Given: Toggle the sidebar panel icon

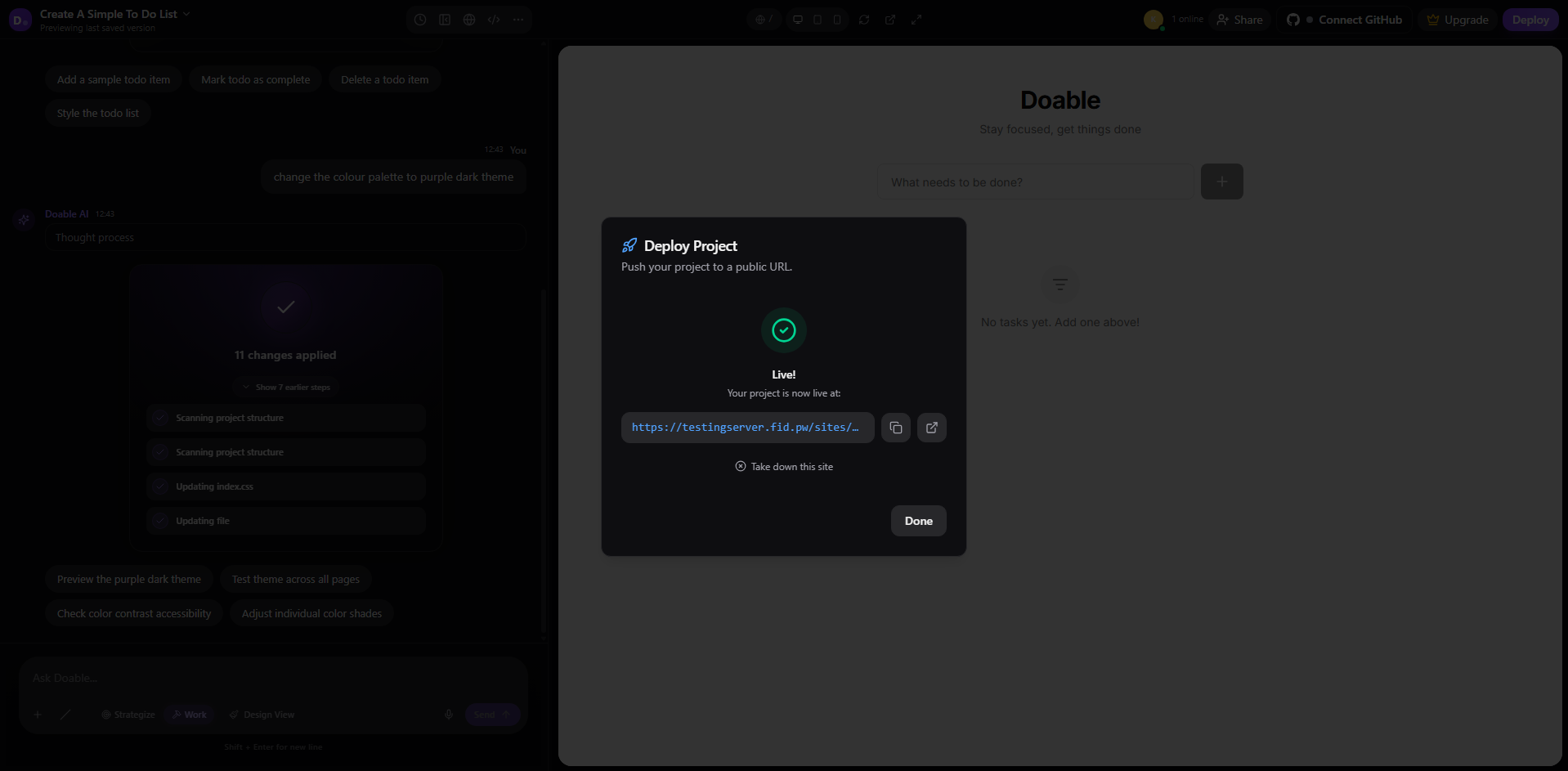Looking at the screenshot, I should (x=445, y=20).
